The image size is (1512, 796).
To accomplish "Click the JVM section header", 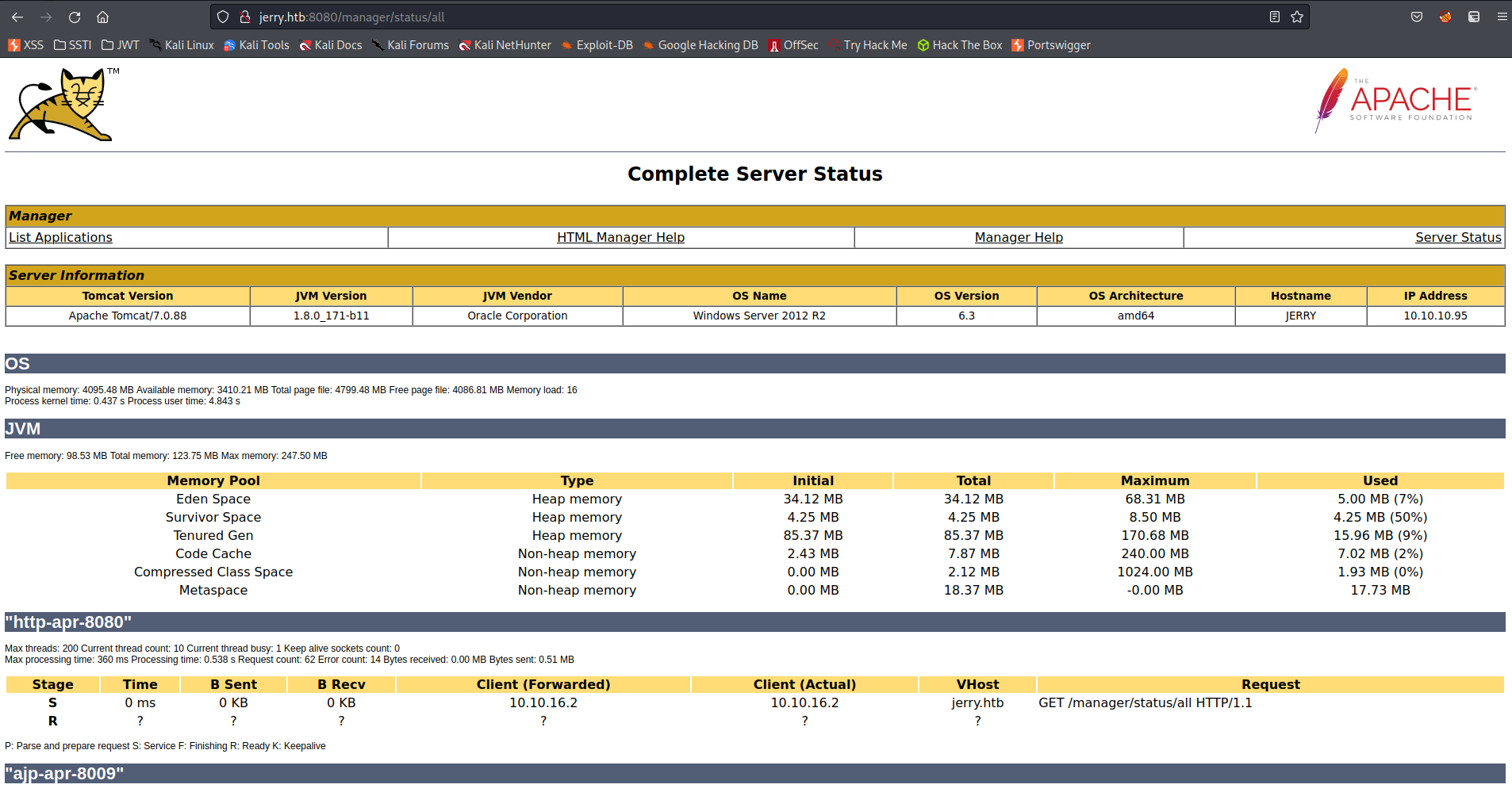I will pyautogui.click(x=755, y=428).
